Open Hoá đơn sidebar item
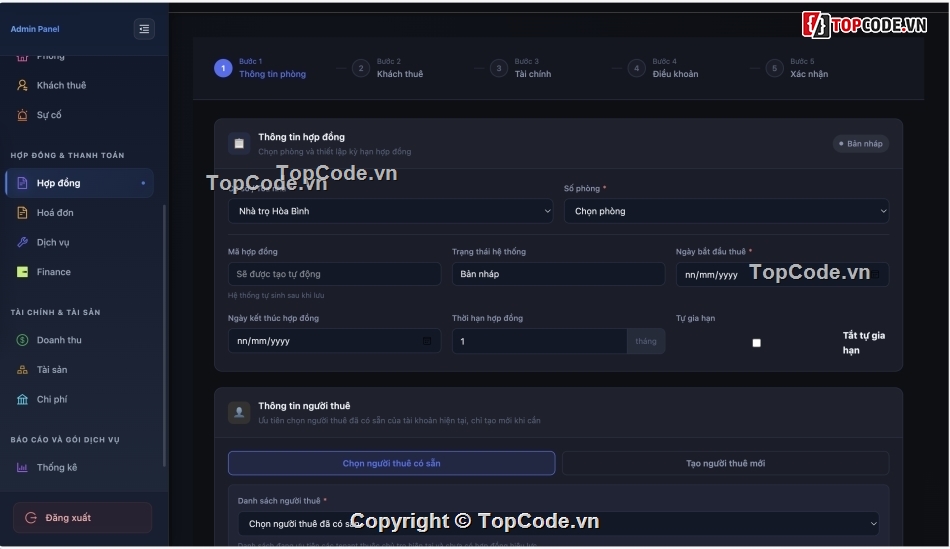950x549 pixels. click(x=79, y=213)
